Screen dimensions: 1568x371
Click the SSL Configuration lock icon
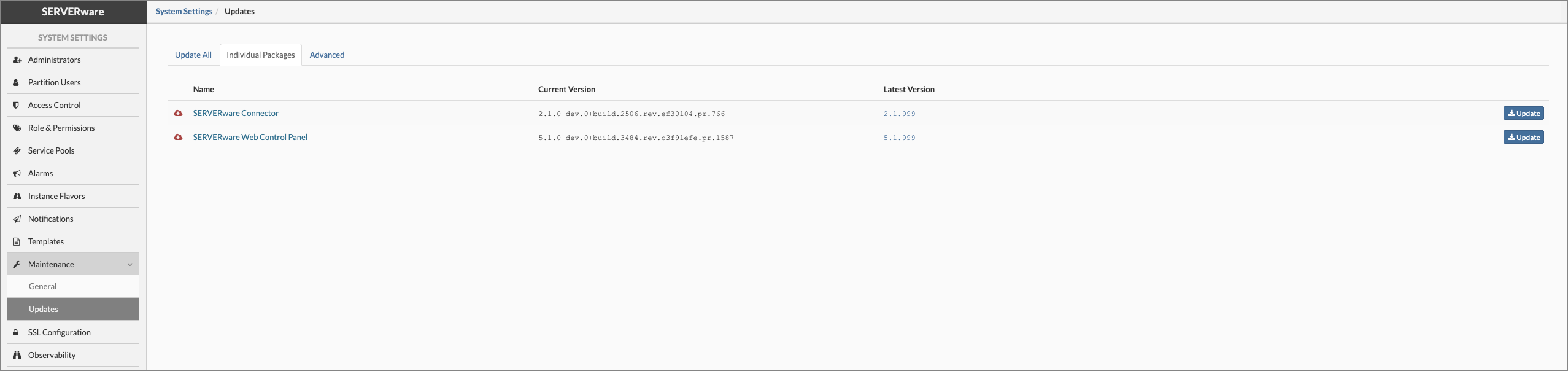coord(16,333)
